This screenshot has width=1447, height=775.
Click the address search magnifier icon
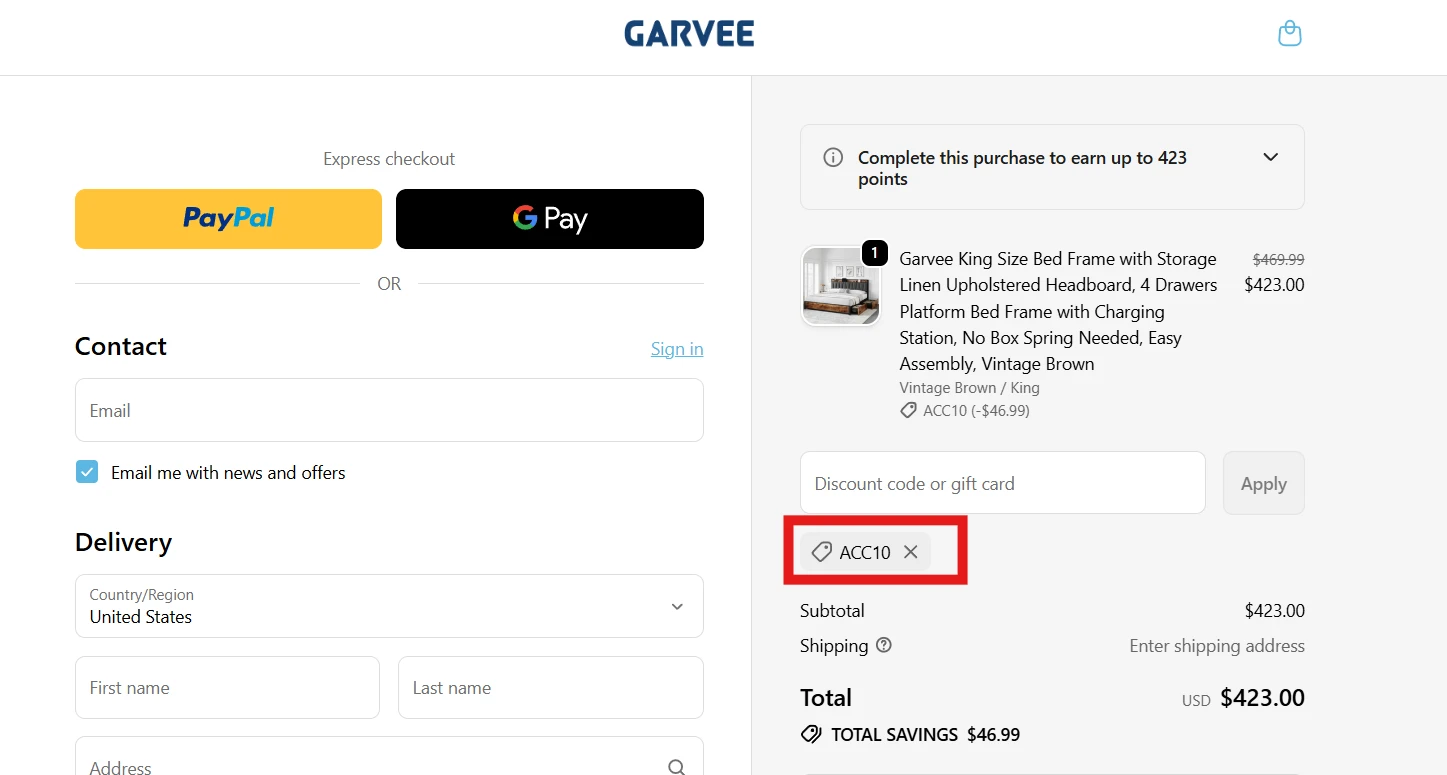tap(677, 767)
